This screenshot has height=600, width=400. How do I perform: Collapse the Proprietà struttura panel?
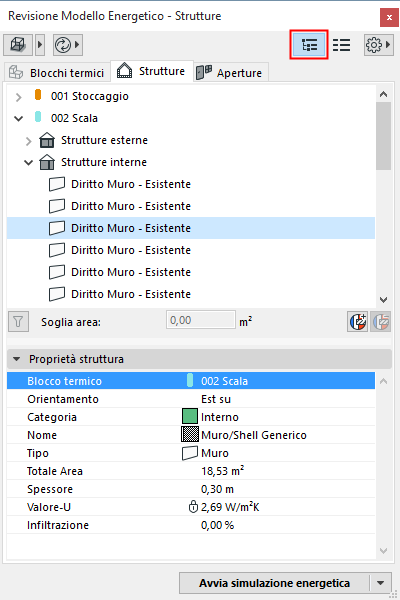[16, 359]
